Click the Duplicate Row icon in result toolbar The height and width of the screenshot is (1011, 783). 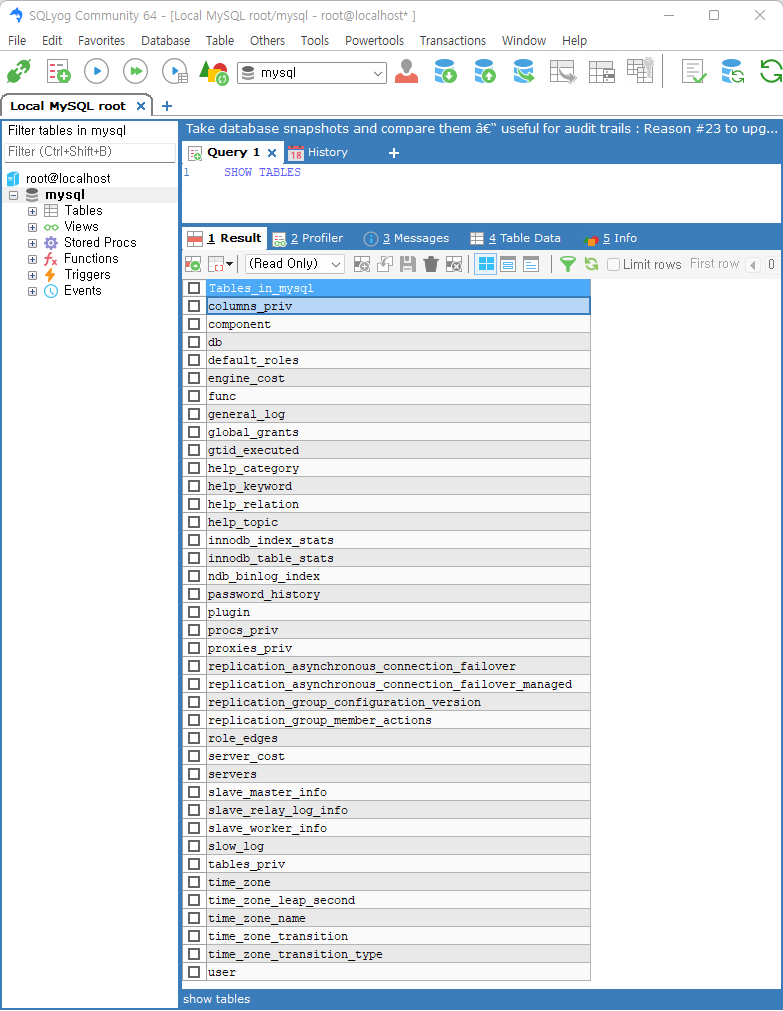385,264
